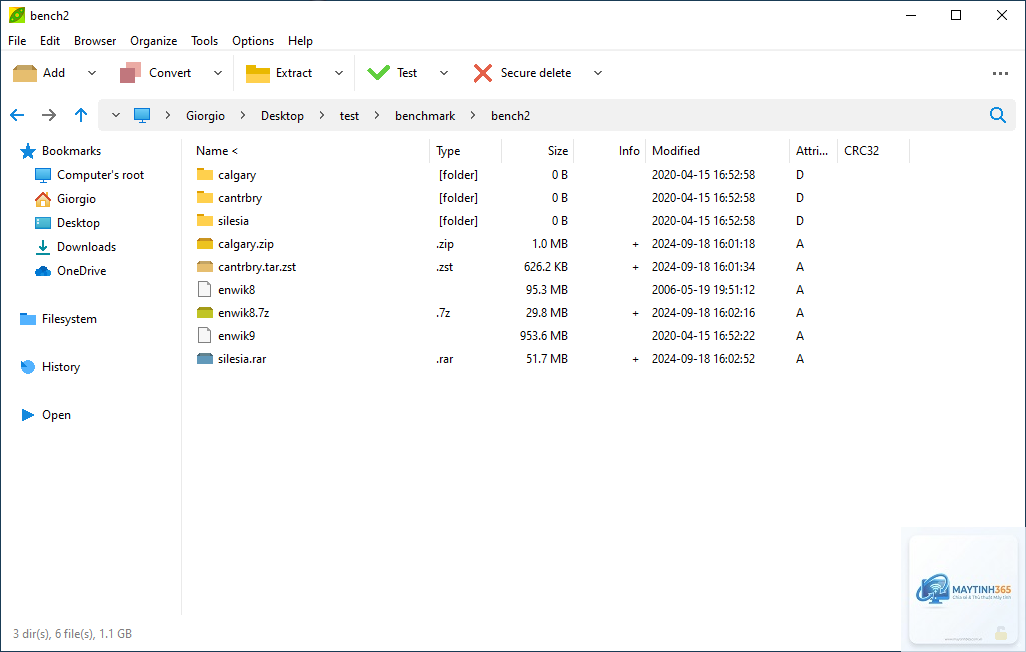The height and width of the screenshot is (652, 1026).
Task: Click the red Secure delete X icon
Action: (x=483, y=73)
